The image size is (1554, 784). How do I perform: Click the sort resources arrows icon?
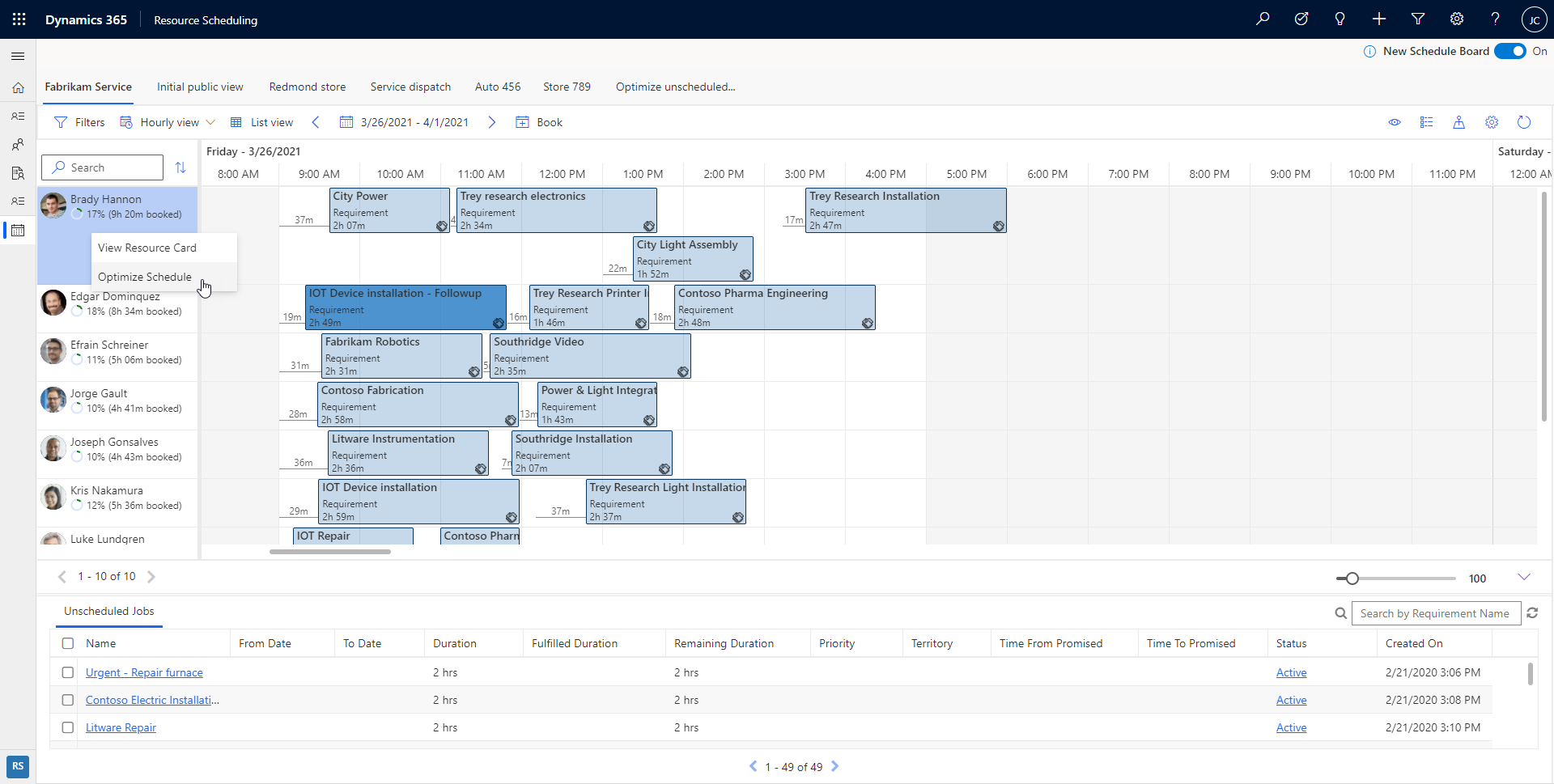[180, 167]
